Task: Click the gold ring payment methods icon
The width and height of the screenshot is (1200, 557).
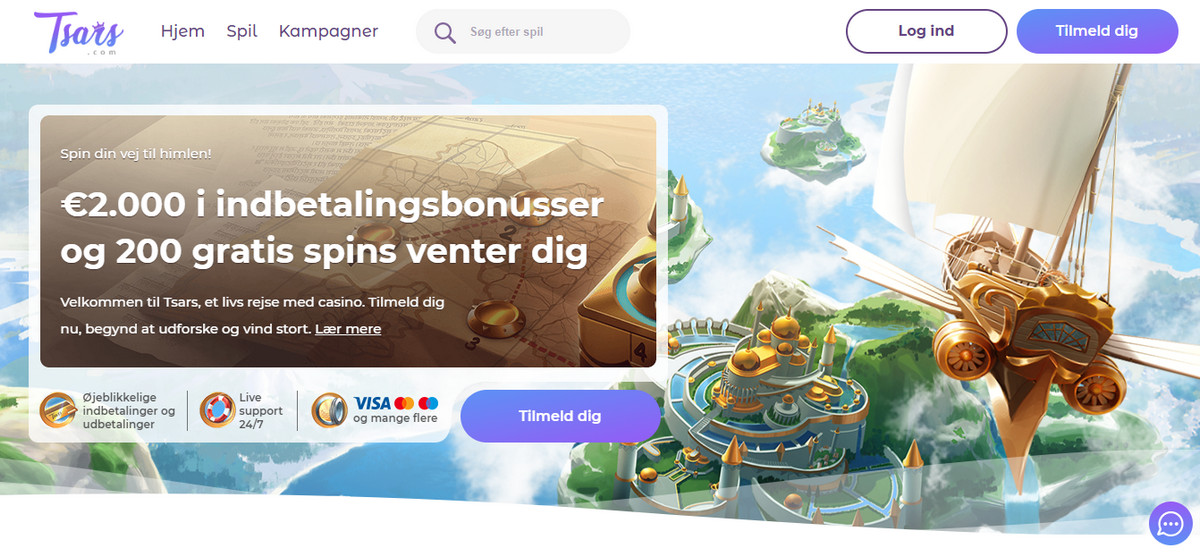Action: pos(329,410)
